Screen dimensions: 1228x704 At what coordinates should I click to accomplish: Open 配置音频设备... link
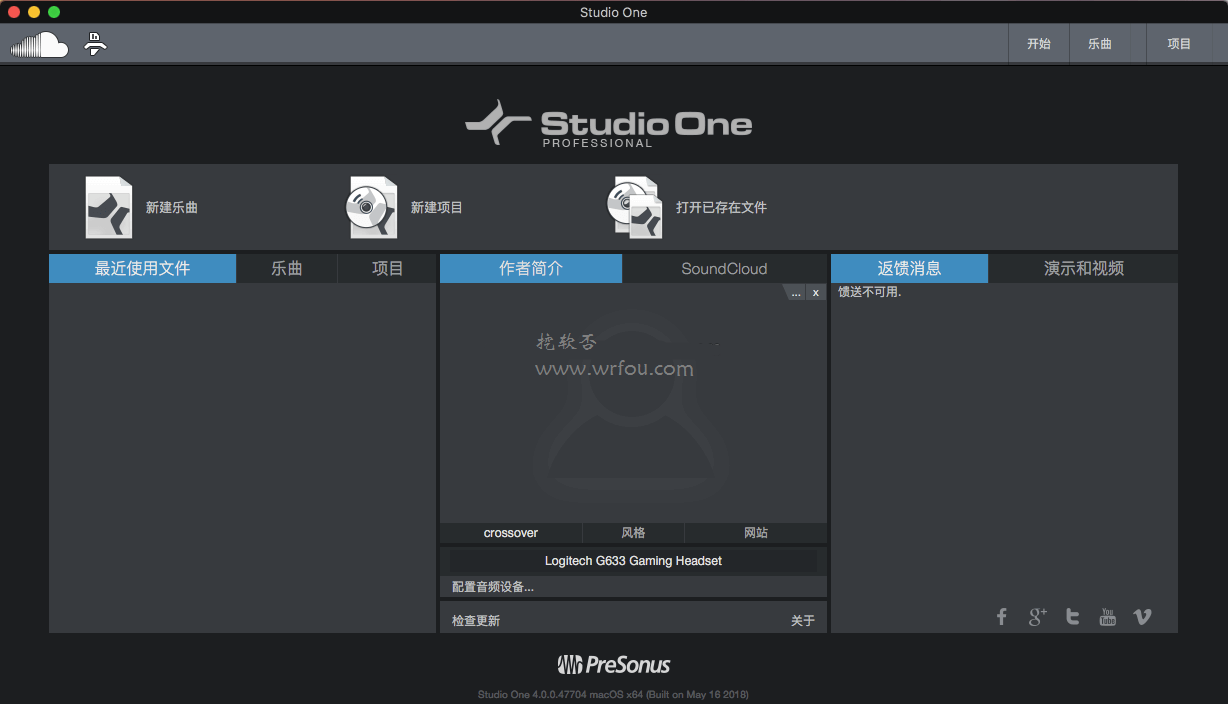coord(493,587)
